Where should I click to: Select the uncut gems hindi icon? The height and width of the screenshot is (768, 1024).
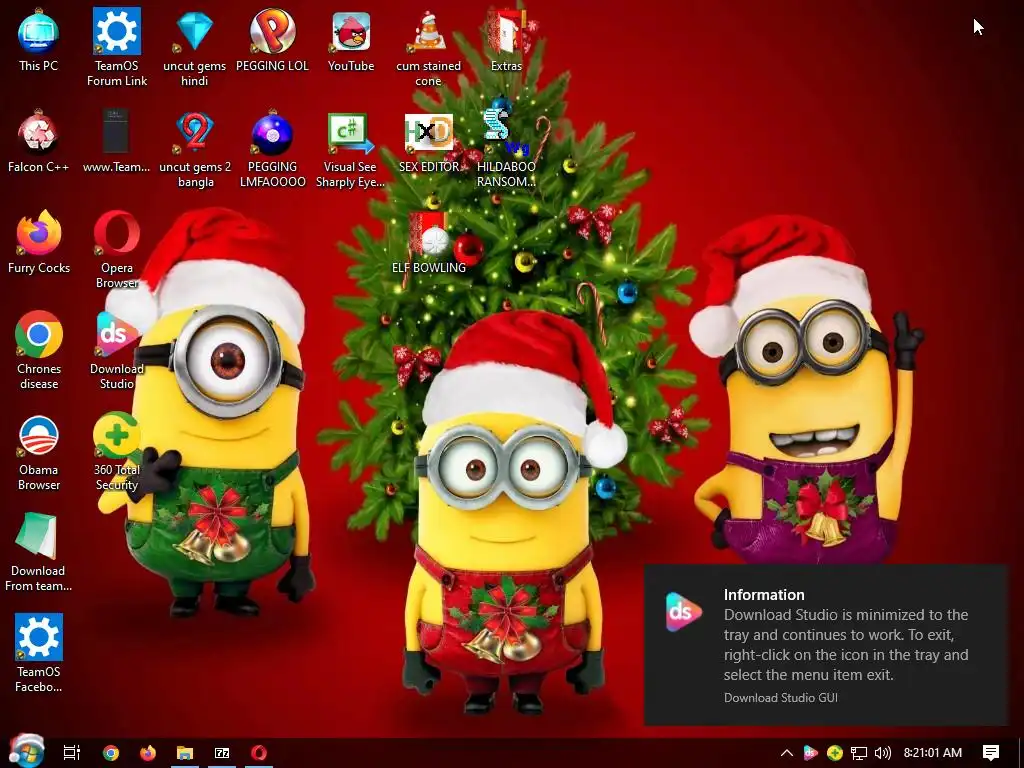click(x=195, y=47)
